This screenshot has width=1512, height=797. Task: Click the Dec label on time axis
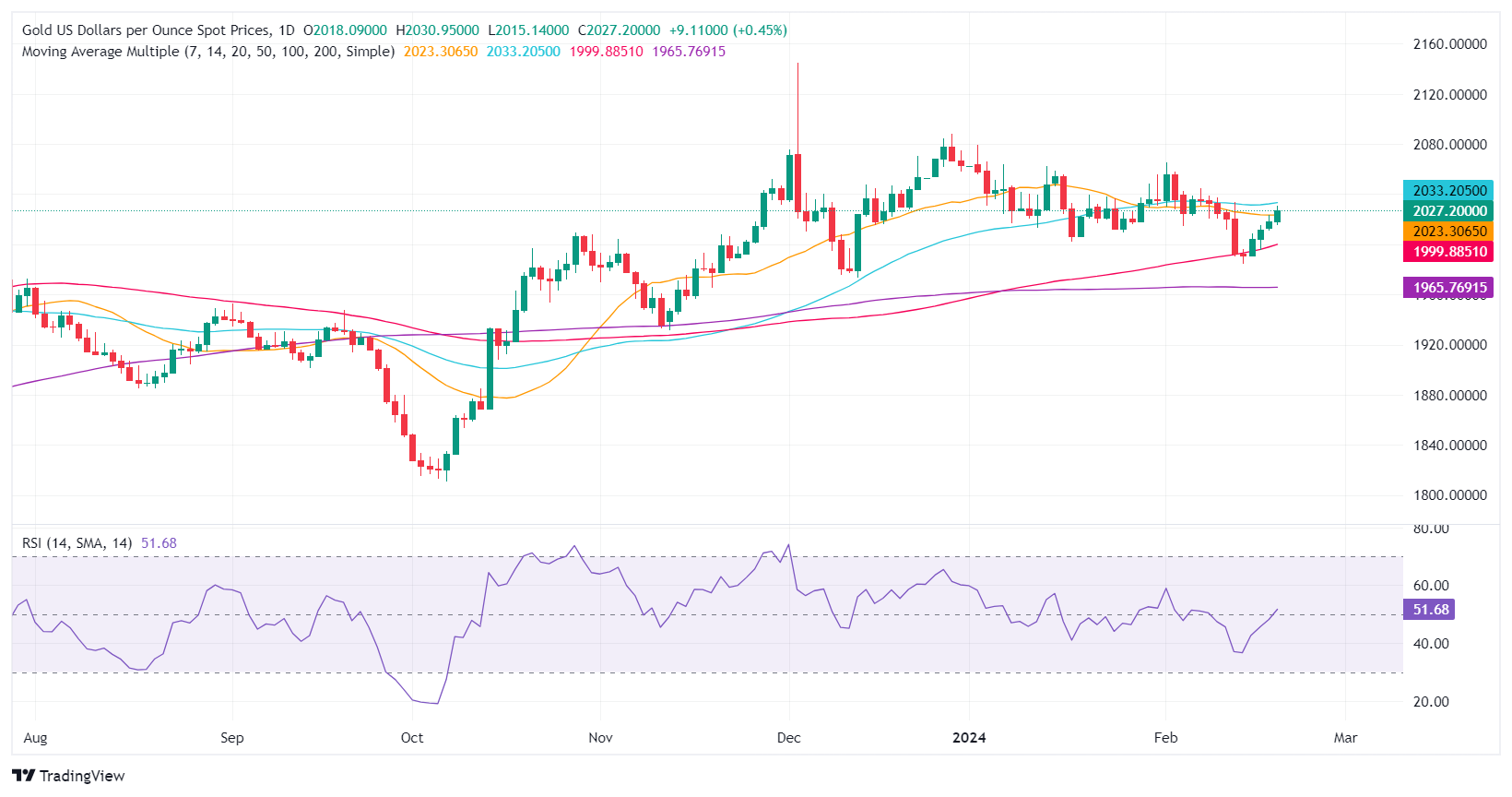pyautogui.click(x=789, y=738)
